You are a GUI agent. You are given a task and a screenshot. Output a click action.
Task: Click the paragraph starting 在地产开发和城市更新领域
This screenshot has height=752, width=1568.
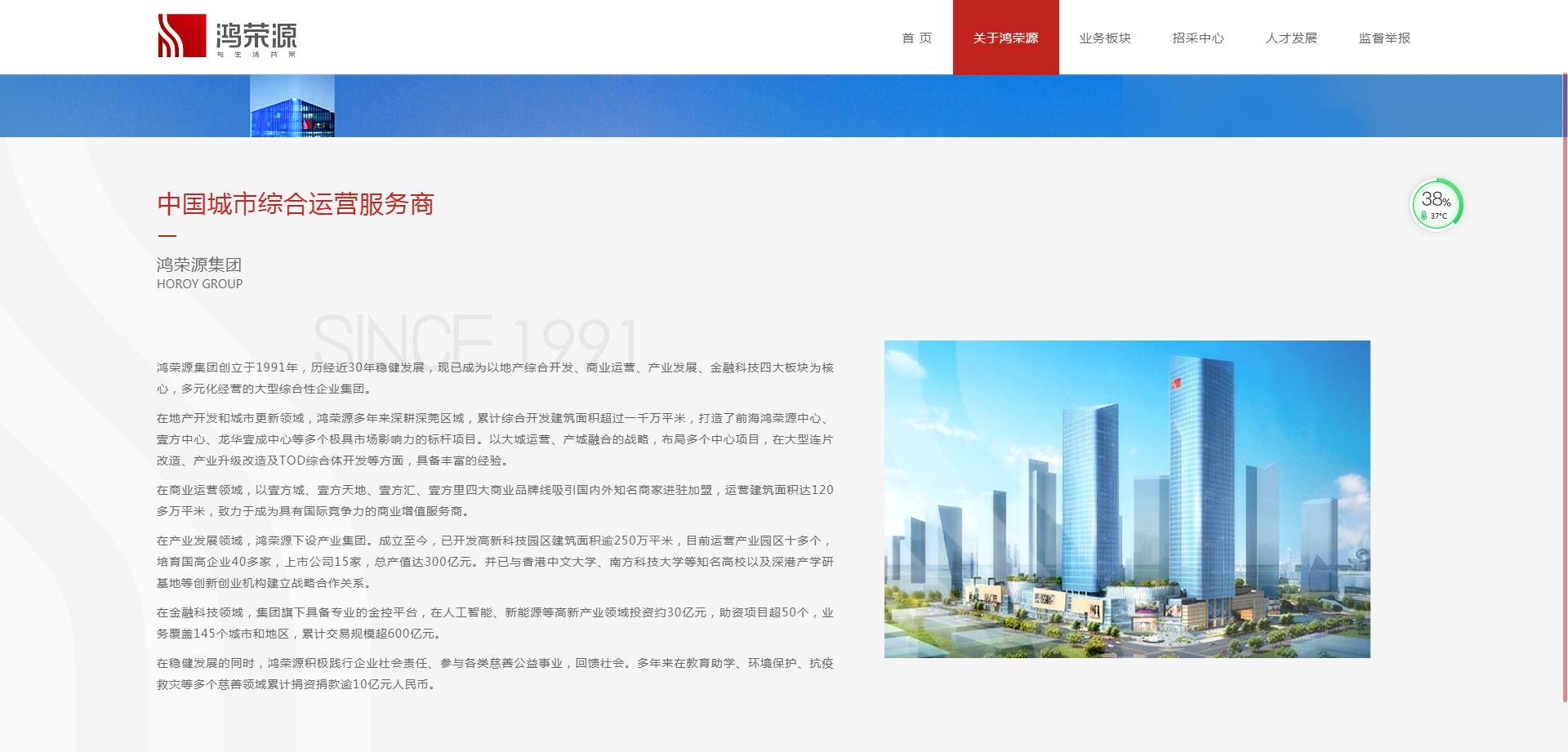tap(495, 439)
